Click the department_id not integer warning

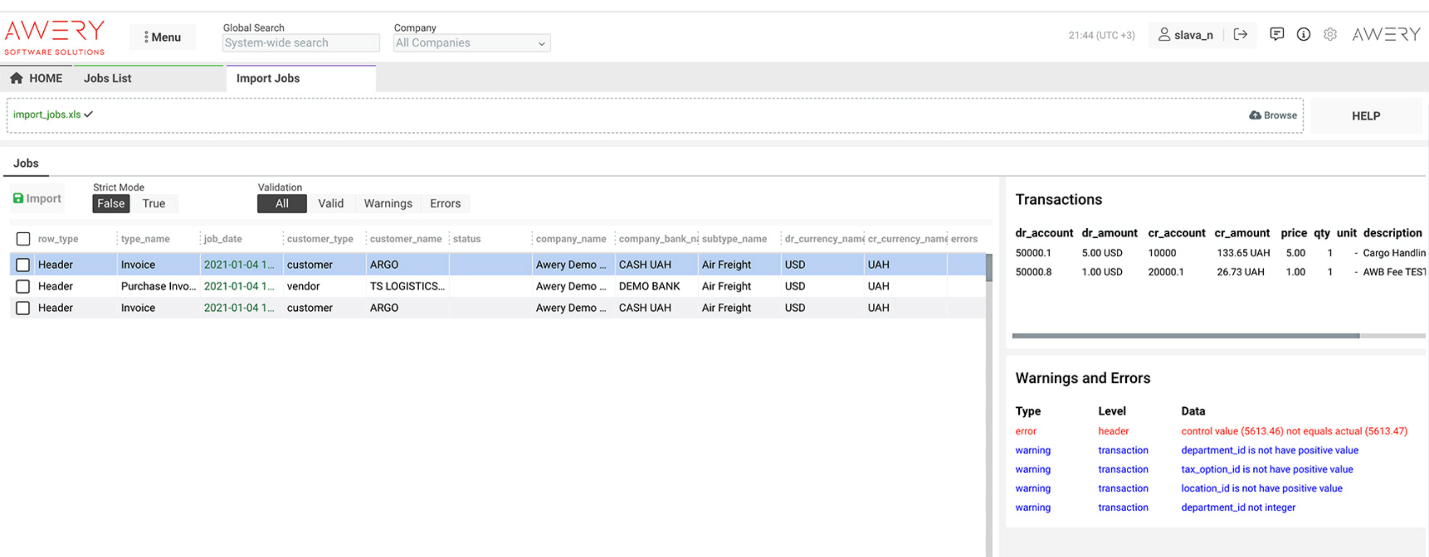coord(1238,507)
